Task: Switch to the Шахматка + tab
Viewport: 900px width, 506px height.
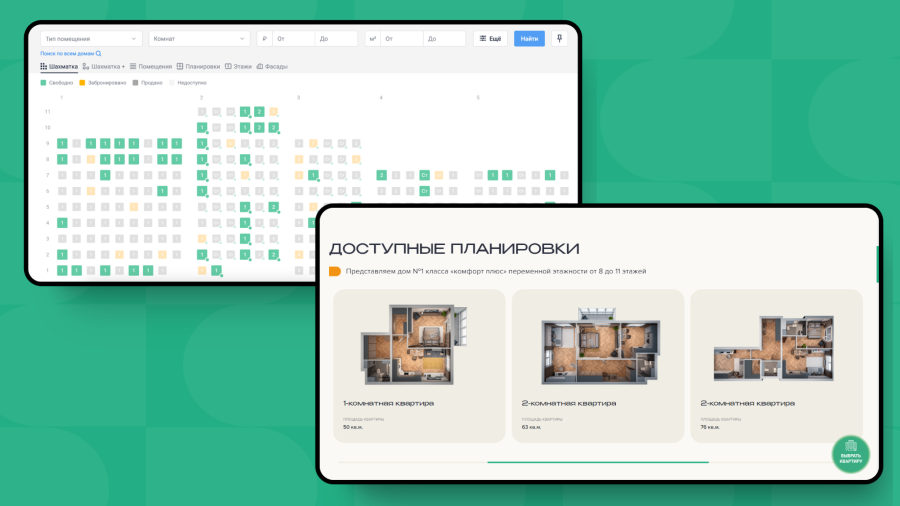Action: 103,67
